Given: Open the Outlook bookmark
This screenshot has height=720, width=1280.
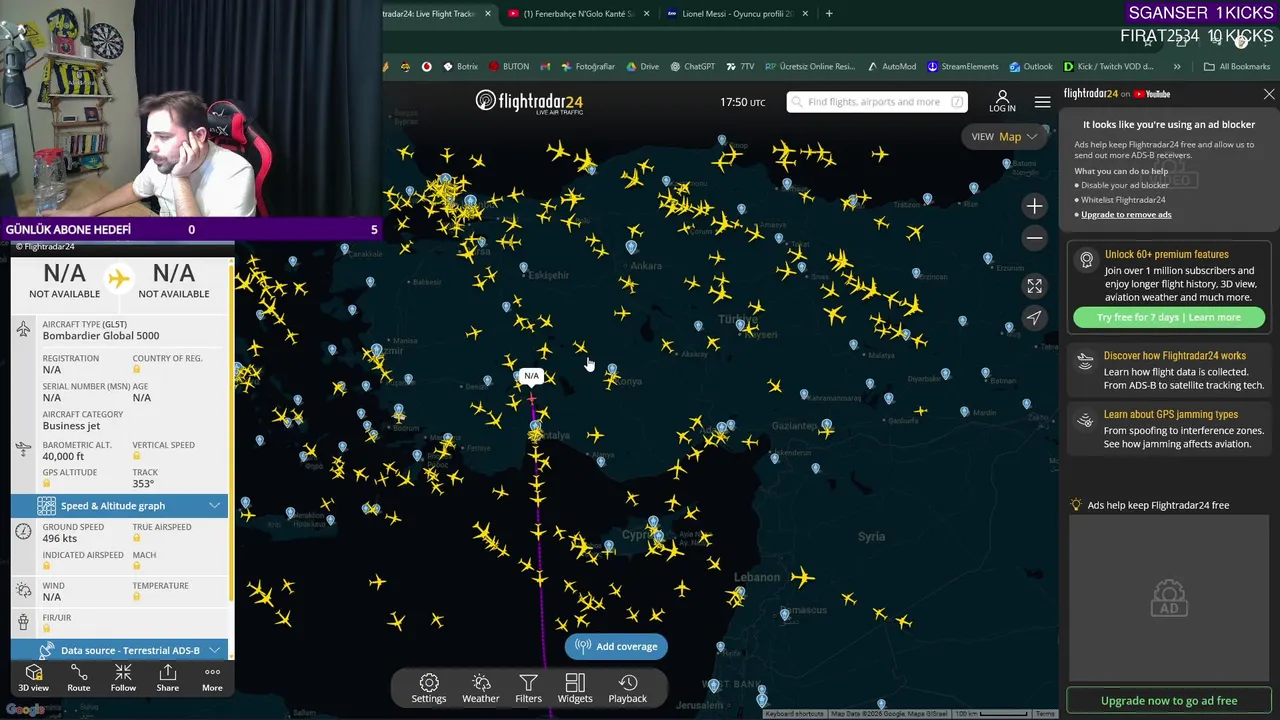Looking at the screenshot, I should click(1030, 67).
